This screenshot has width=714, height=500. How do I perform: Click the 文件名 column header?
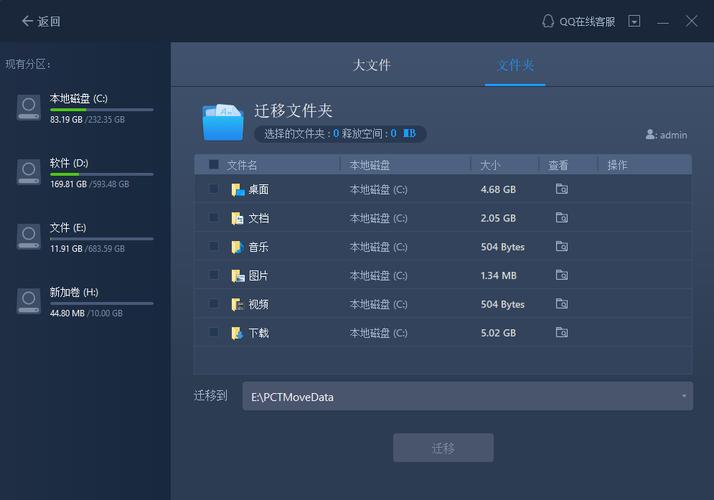242,165
